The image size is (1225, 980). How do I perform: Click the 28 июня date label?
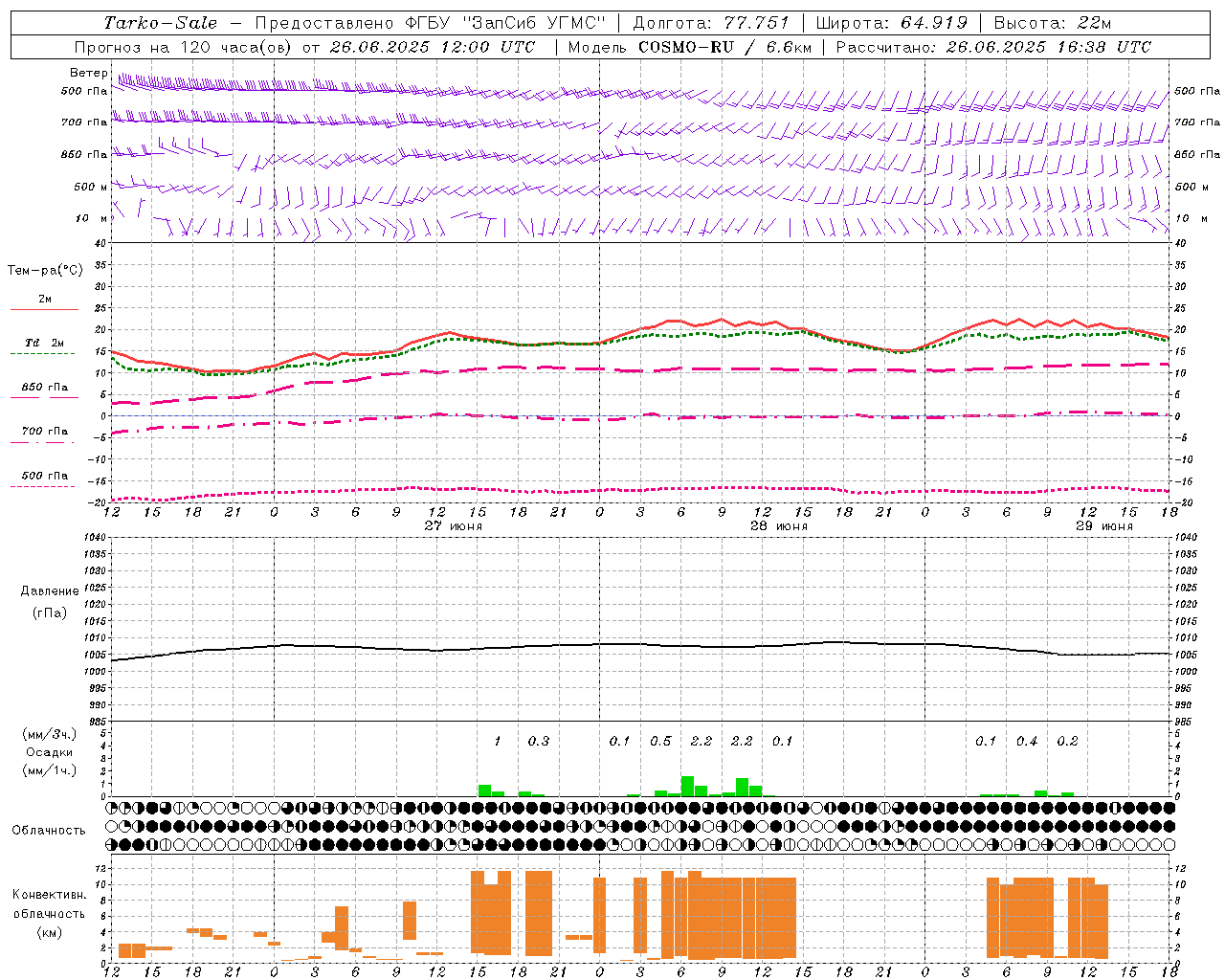[779, 526]
